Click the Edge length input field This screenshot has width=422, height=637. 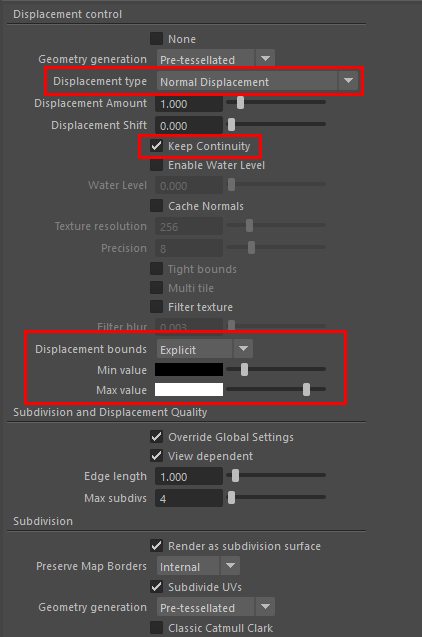(189, 477)
